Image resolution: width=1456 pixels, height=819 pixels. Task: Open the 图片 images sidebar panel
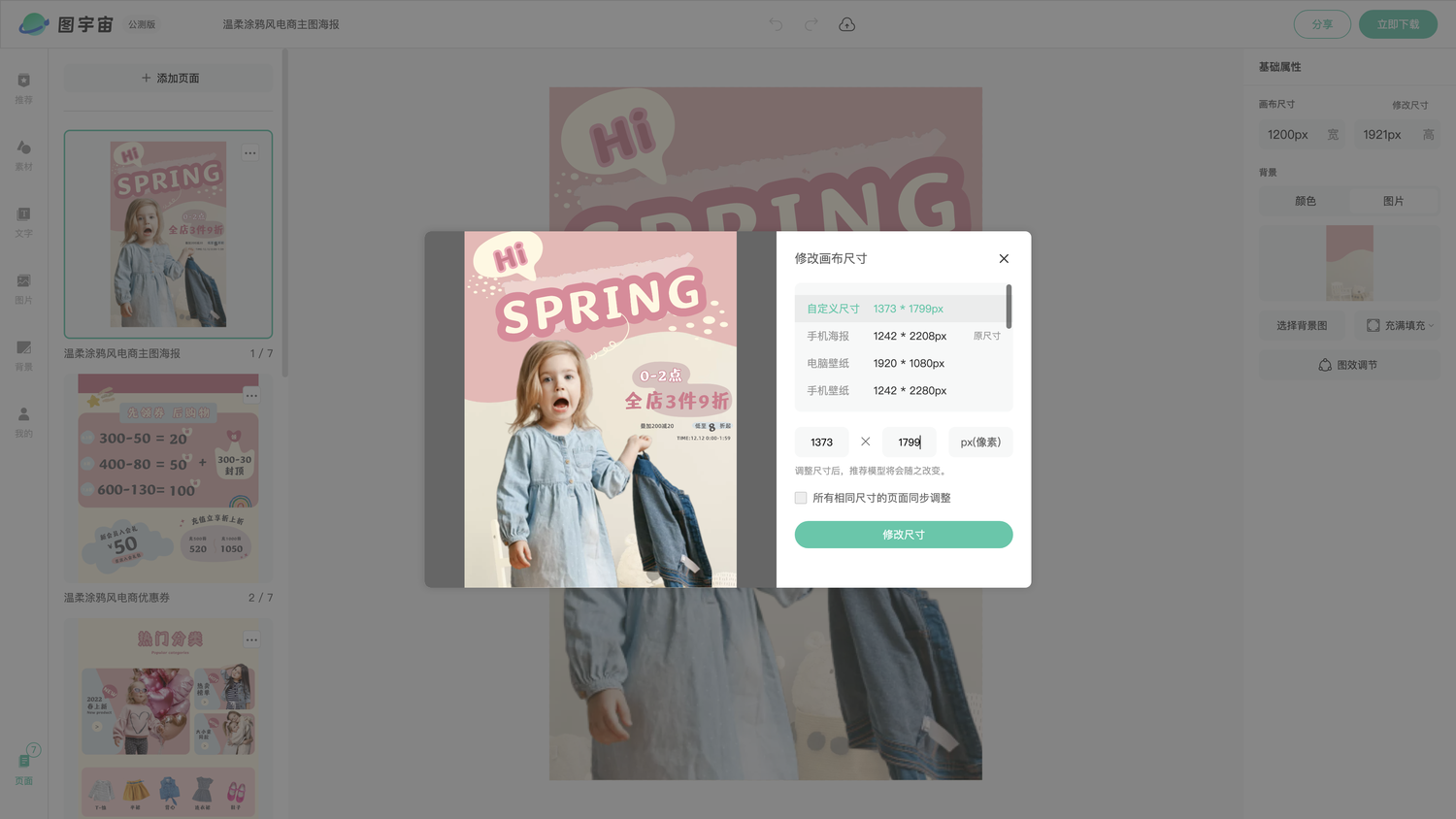(24, 288)
